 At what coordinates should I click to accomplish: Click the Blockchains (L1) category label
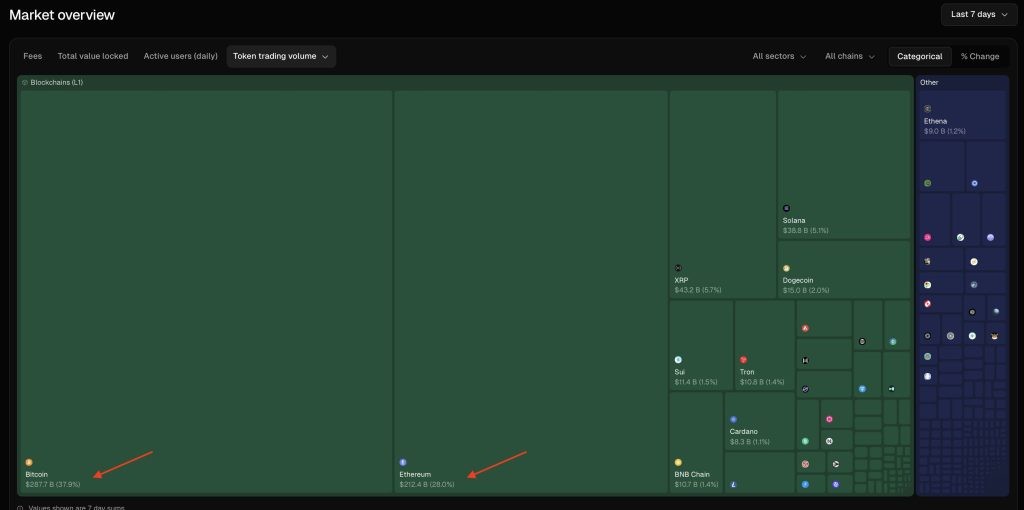click(x=56, y=82)
